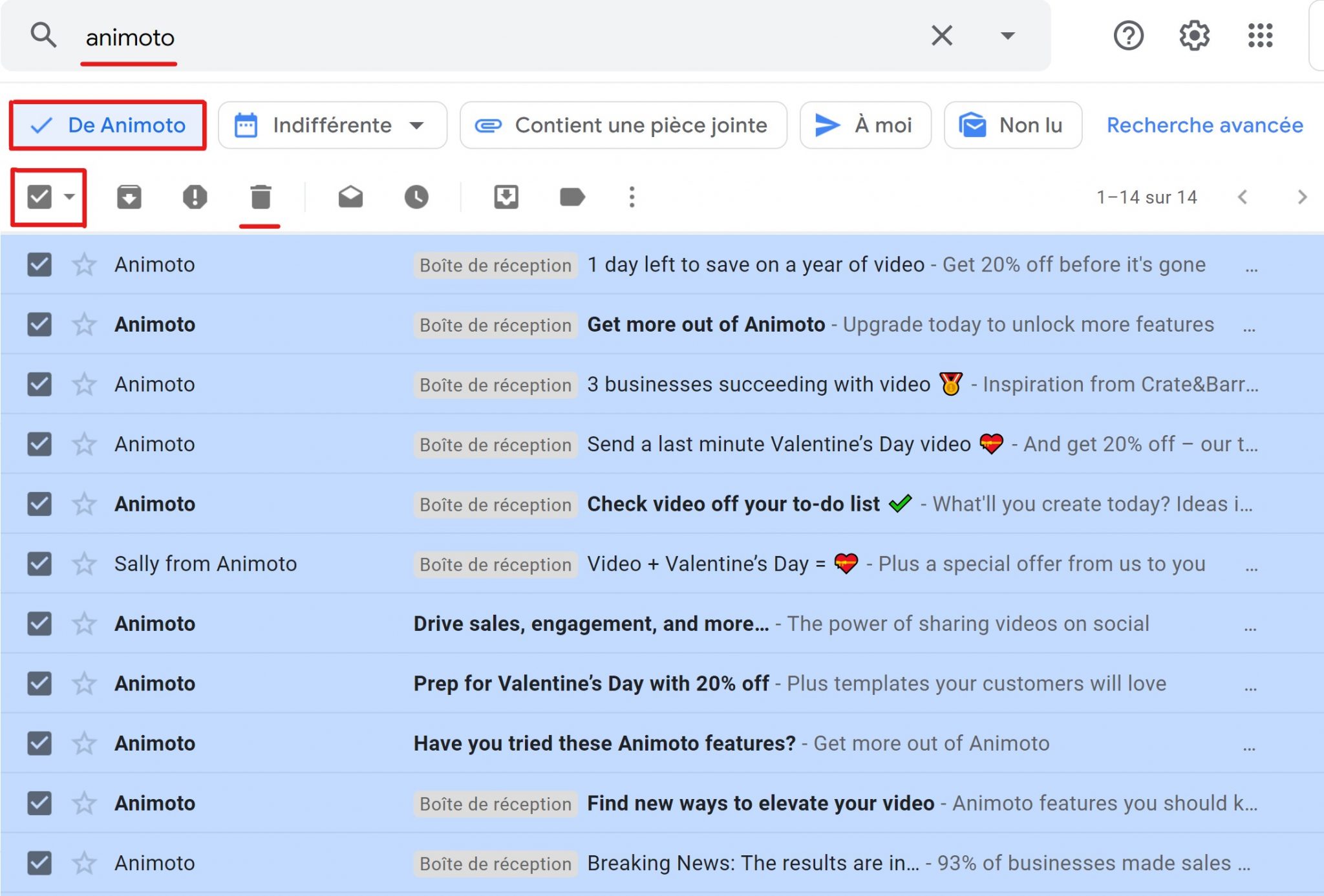Image resolution: width=1324 pixels, height=896 pixels.
Task: Toggle the select-all checkbox
Action: pyautogui.click(x=39, y=197)
